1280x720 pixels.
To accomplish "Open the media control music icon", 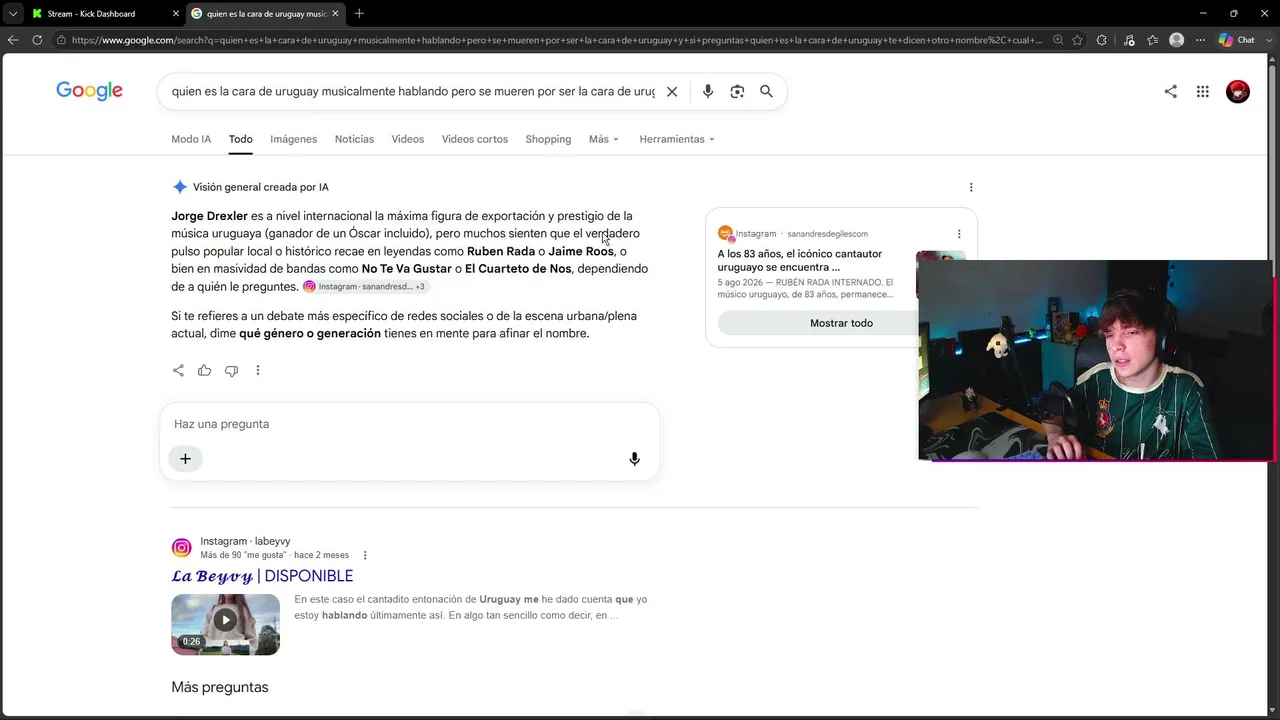I will point(1129,40).
